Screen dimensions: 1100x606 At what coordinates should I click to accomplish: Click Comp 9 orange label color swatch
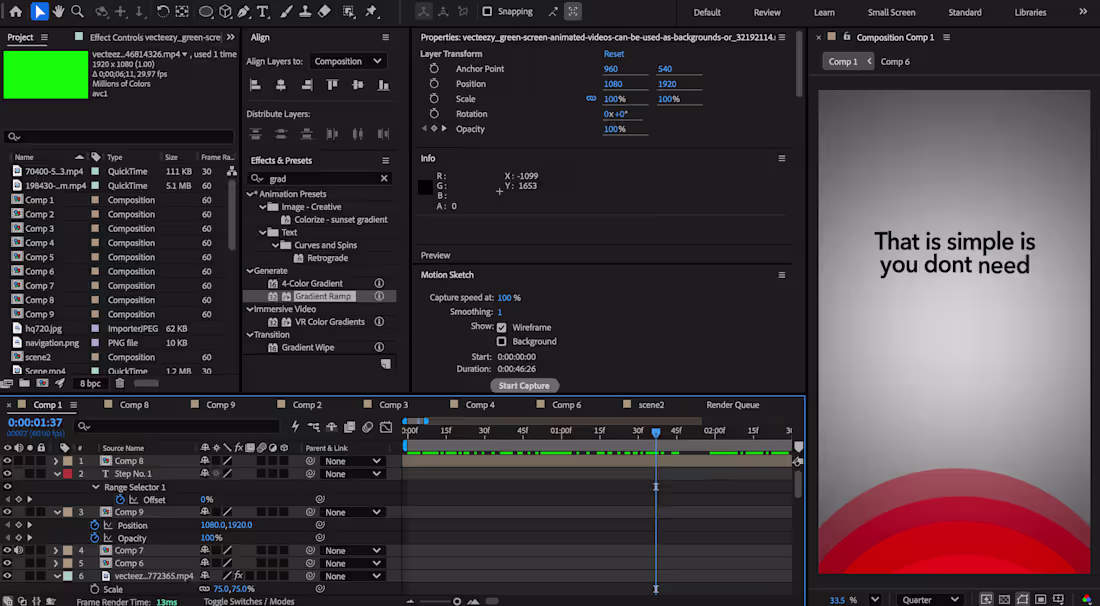click(67, 512)
